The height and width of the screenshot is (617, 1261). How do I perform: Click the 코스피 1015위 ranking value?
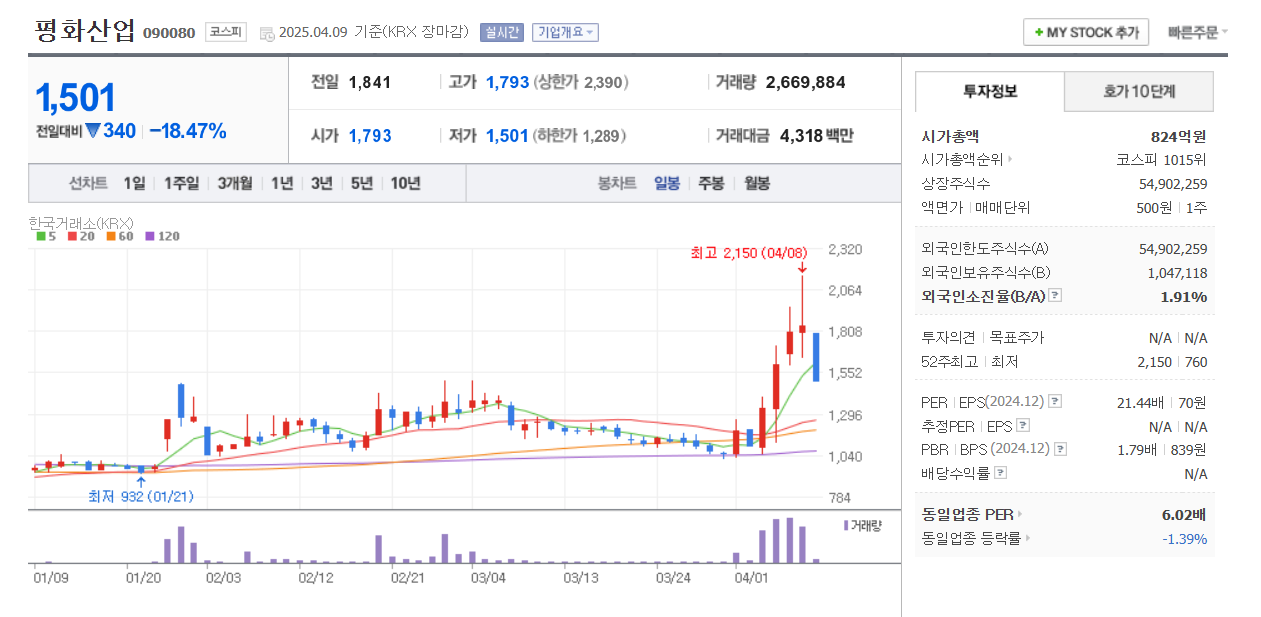pyautogui.click(x=1162, y=160)
